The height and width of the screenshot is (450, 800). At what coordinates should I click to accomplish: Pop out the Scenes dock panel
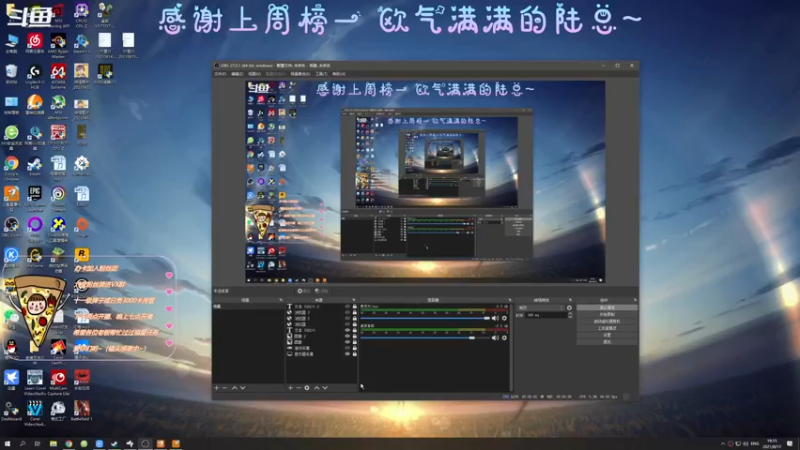281,300
